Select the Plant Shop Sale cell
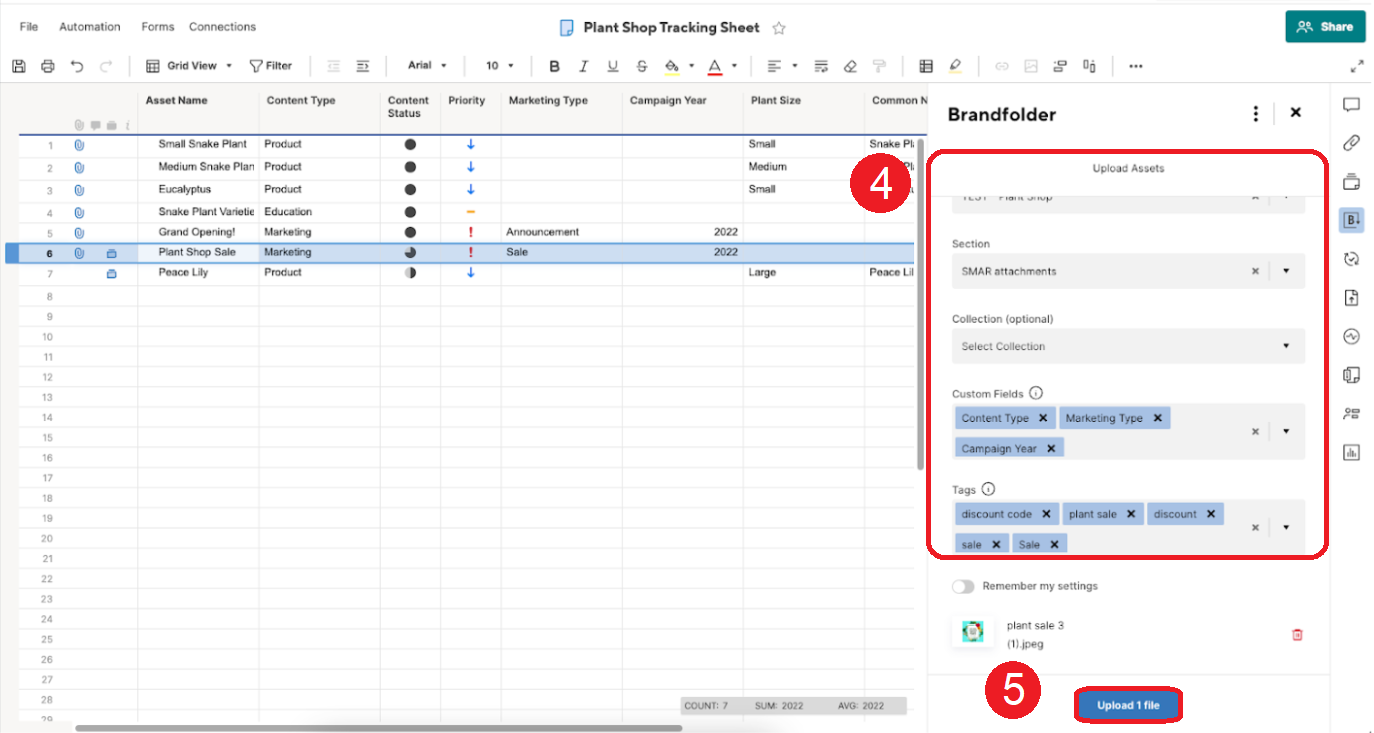This screenshot has width=1374, height=733. click(x=198, y=252)
